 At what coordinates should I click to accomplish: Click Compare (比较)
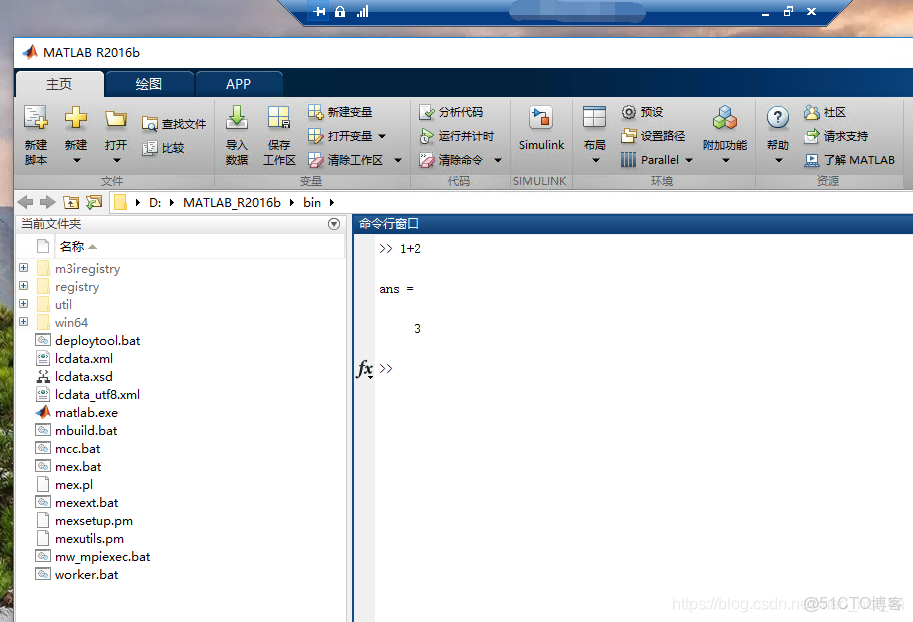(164, 148)
